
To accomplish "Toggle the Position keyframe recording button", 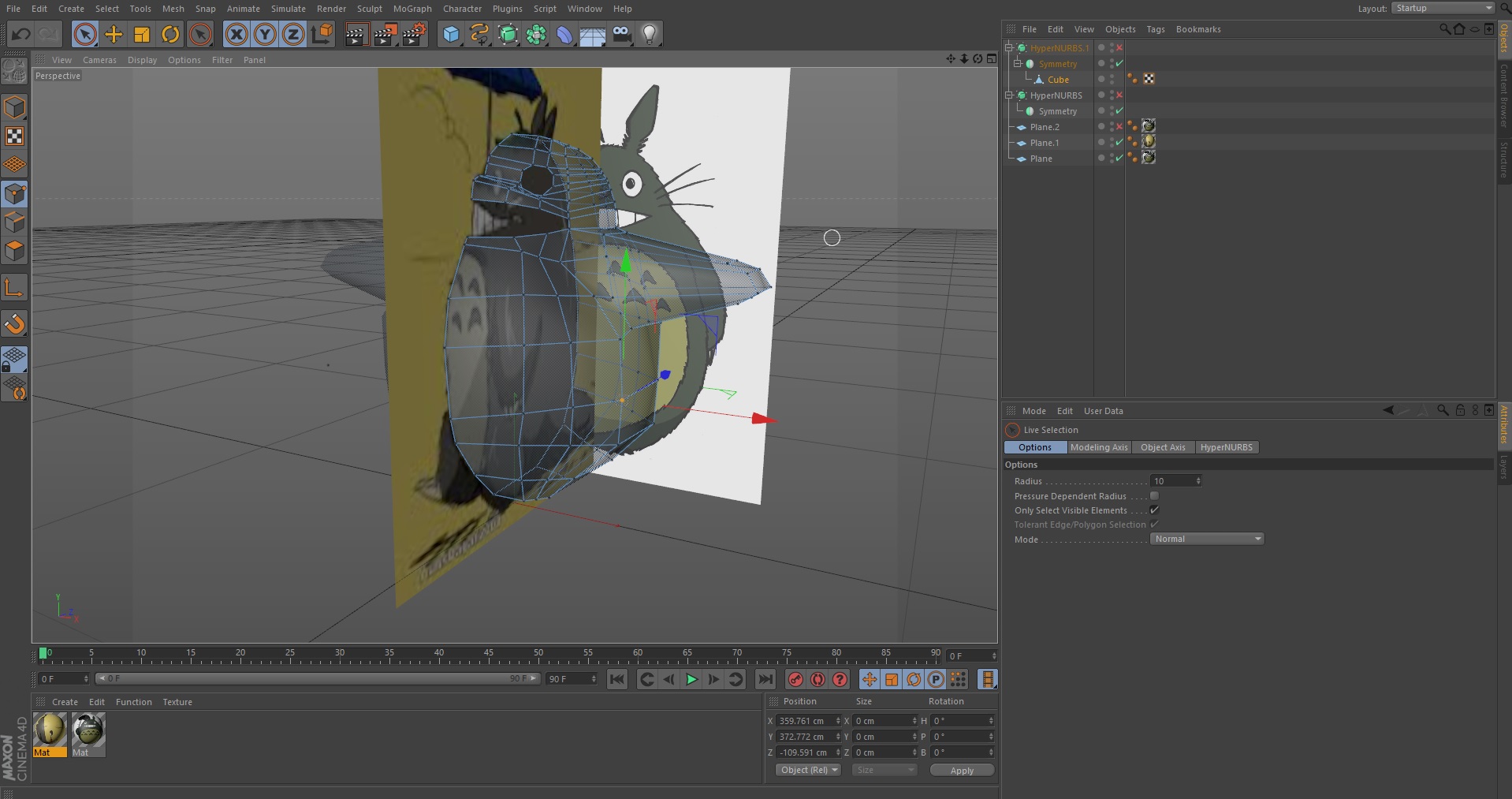I will point(870,679).
